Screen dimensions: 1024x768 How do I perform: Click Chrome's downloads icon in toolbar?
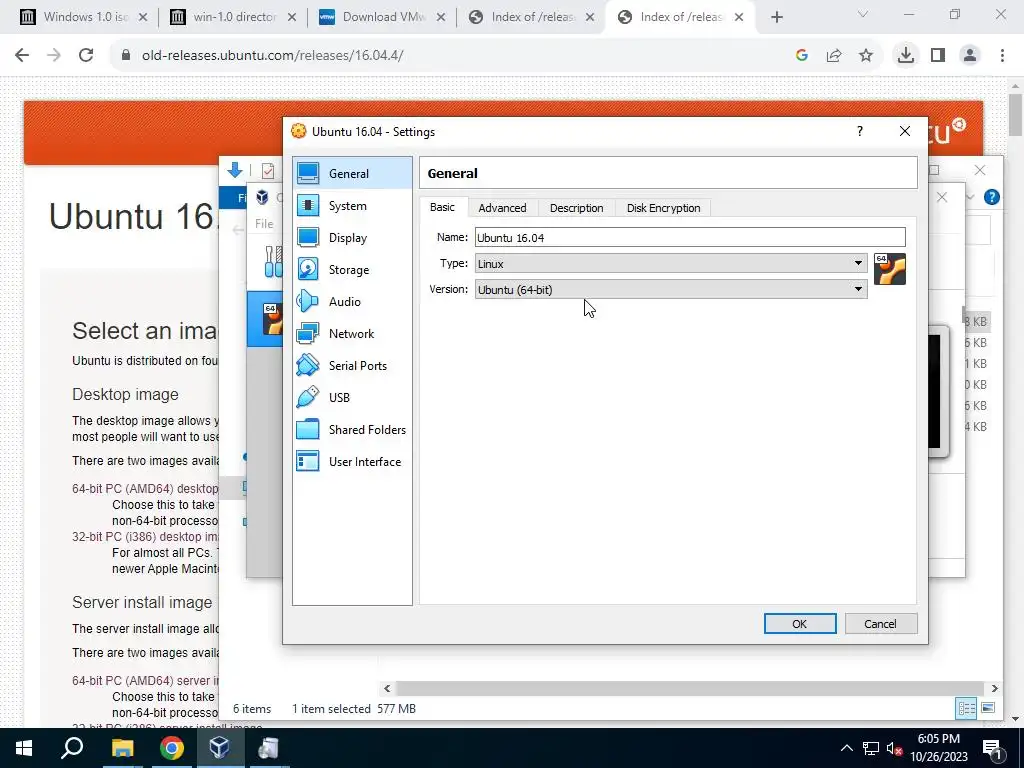pyautogui.click(x=905, y=56)
